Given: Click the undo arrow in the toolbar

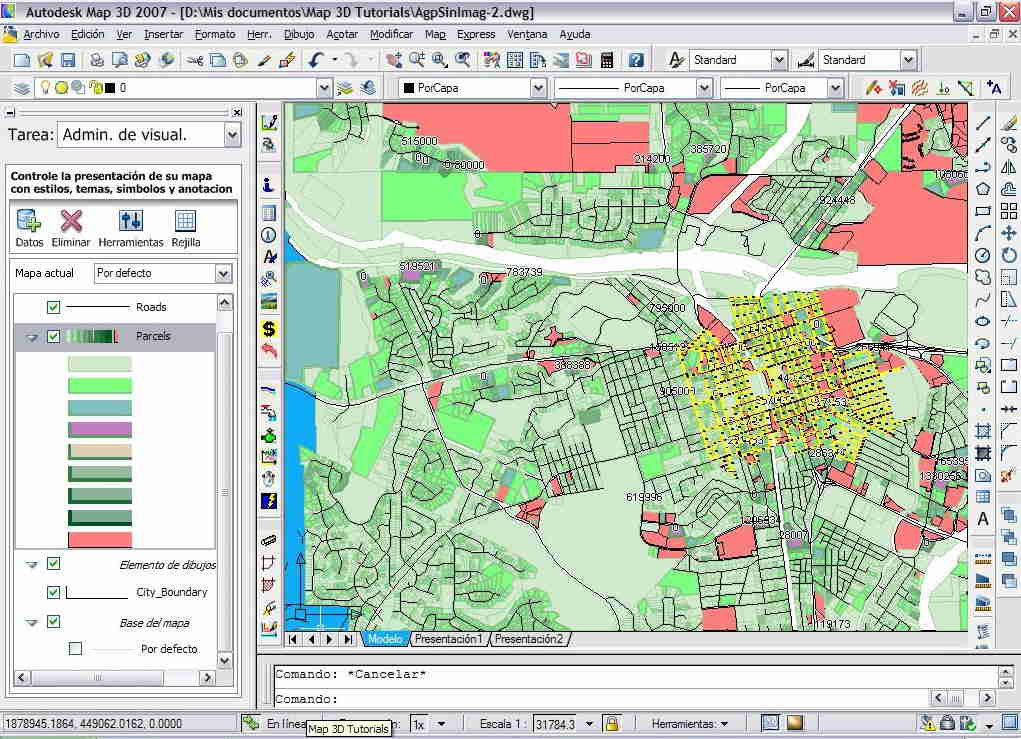Looking at the screenshot, I should 316,60.
